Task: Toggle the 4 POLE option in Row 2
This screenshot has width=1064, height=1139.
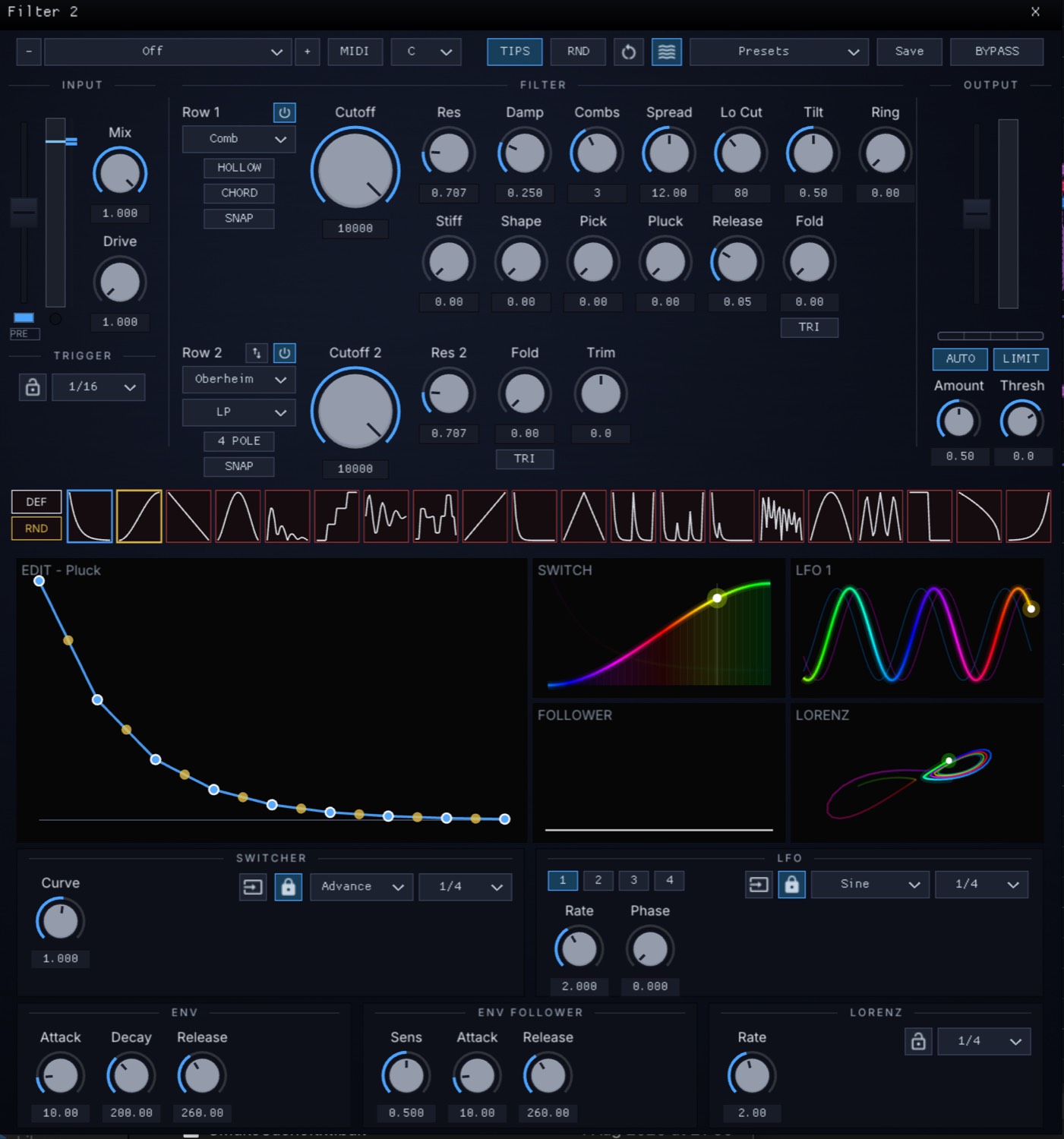Action: click(x=239, y=441)
